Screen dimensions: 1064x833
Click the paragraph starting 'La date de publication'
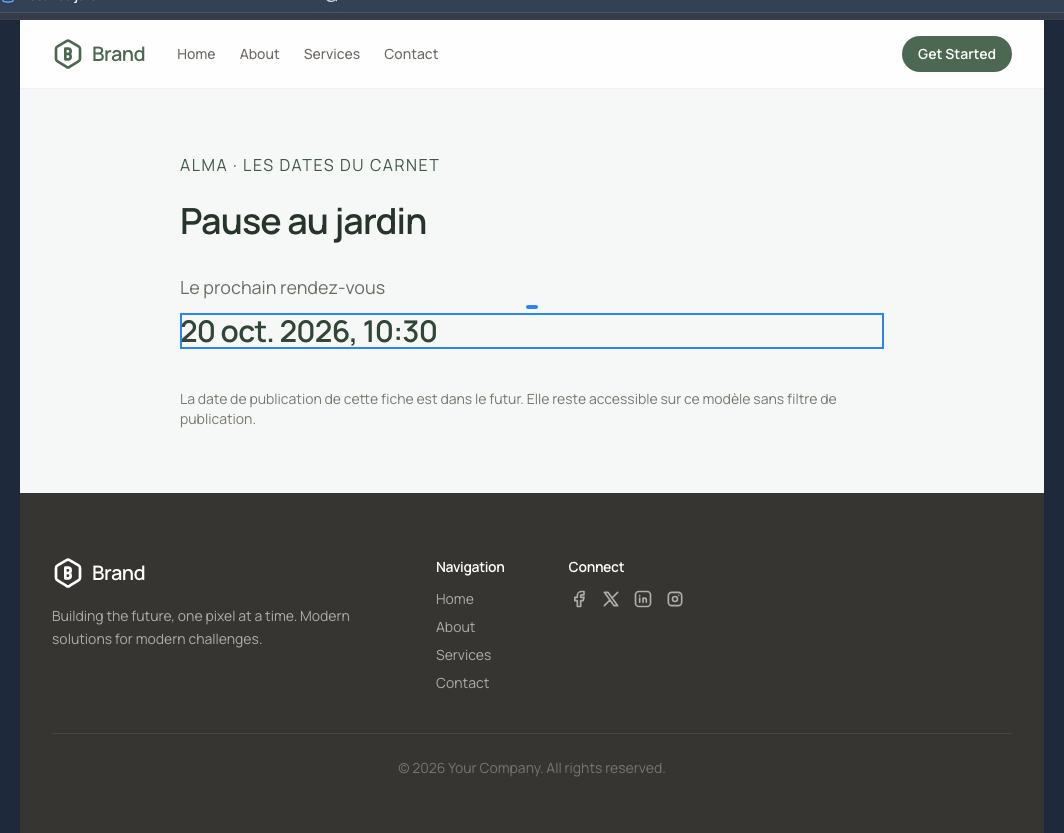508,409
